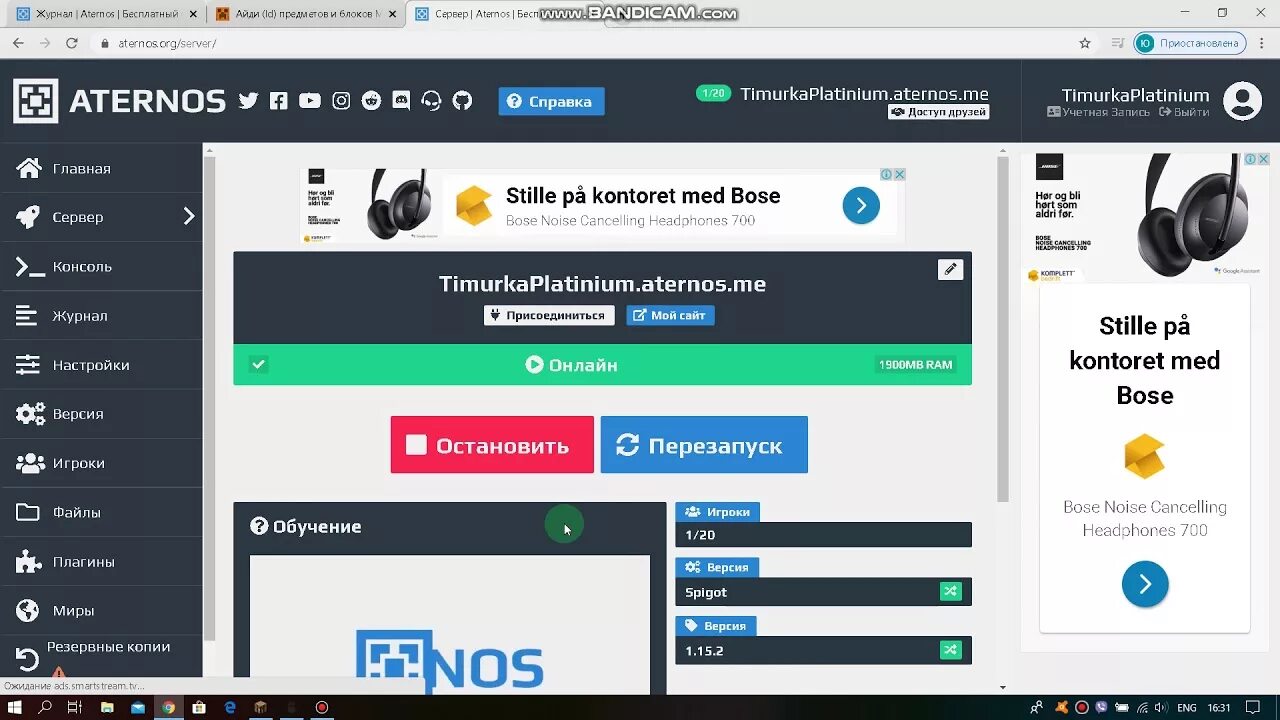
Task: Open File Explorer from taskbar
Action: pos(107,707)
